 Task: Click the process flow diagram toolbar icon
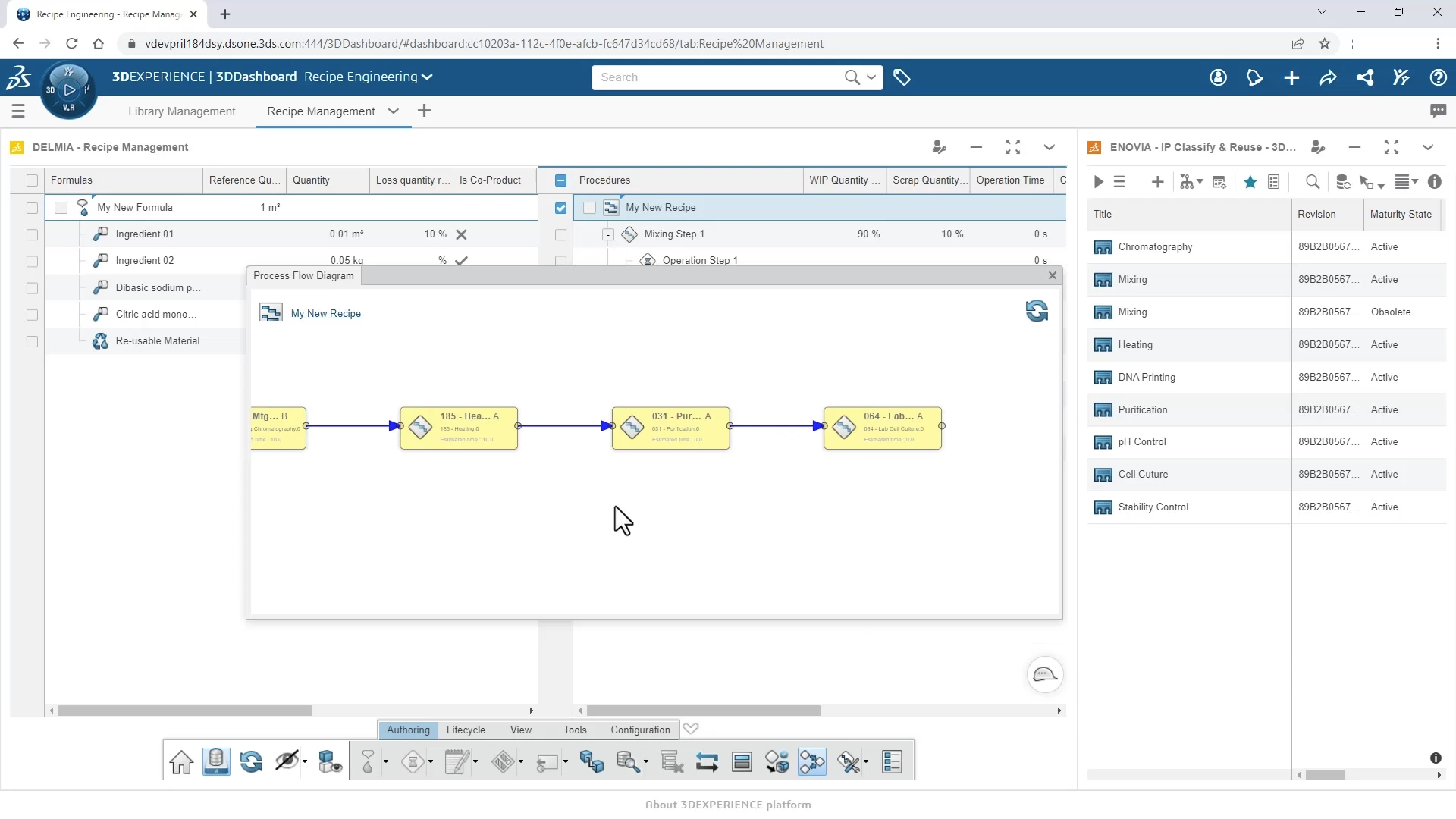[x=811, y=761]
